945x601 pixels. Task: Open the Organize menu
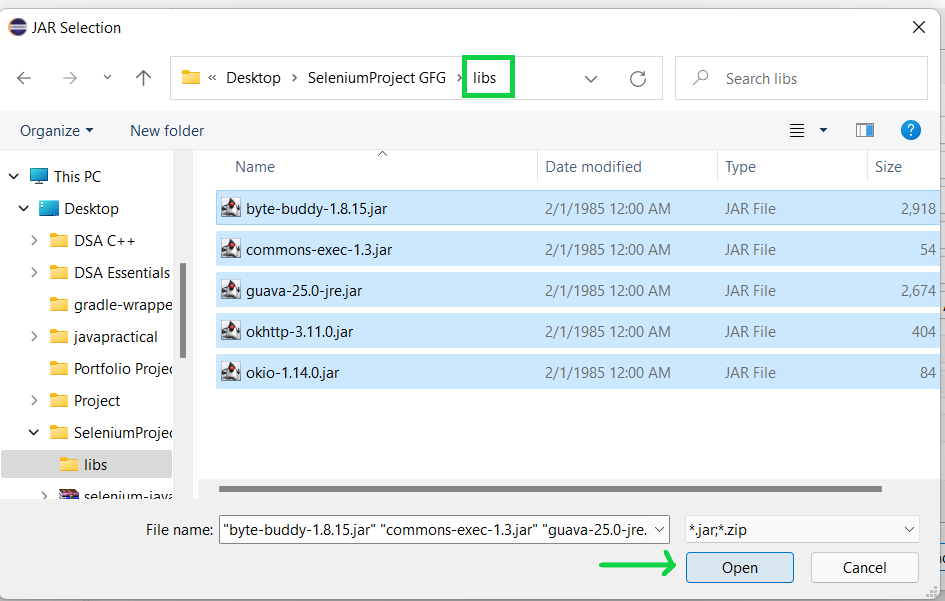point(57,131)
